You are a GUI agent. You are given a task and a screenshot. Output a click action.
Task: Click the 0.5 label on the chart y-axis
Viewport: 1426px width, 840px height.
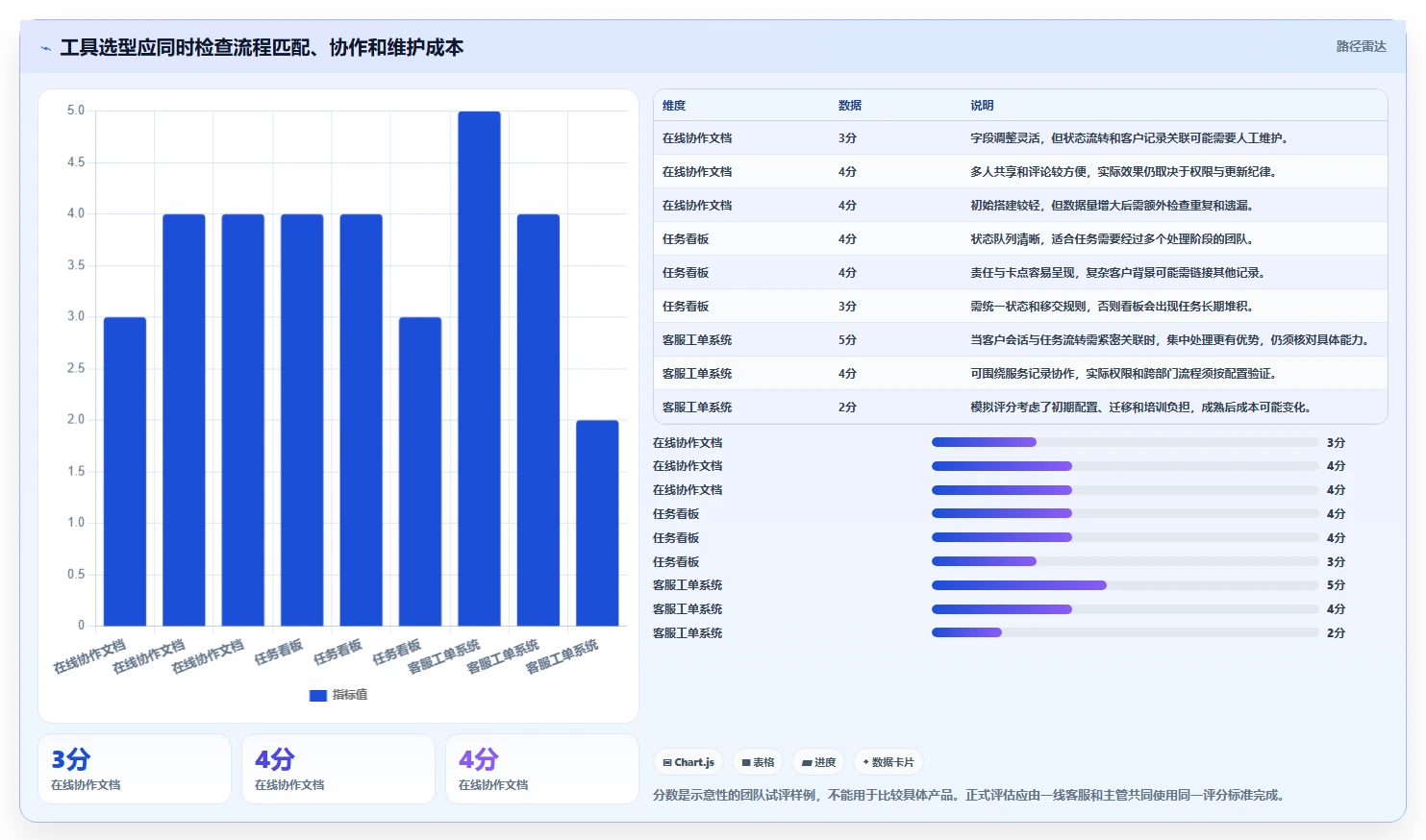76,574
